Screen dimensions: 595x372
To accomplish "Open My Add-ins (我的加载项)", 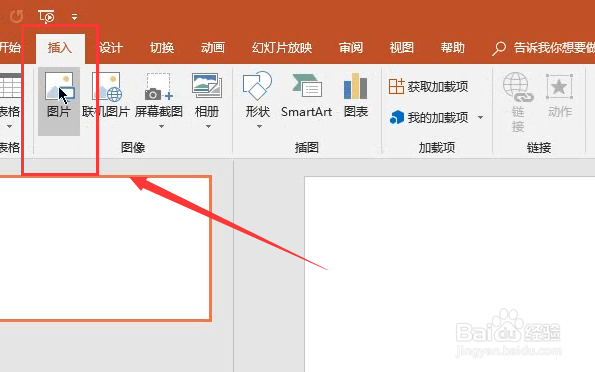I will pyautogui.click(x=429, y=118).
